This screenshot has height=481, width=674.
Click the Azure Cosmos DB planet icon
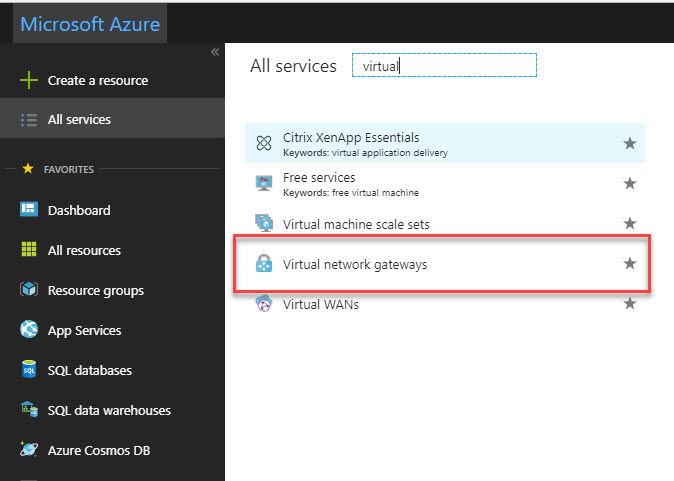pyautogui.click(x=29, y=450)
